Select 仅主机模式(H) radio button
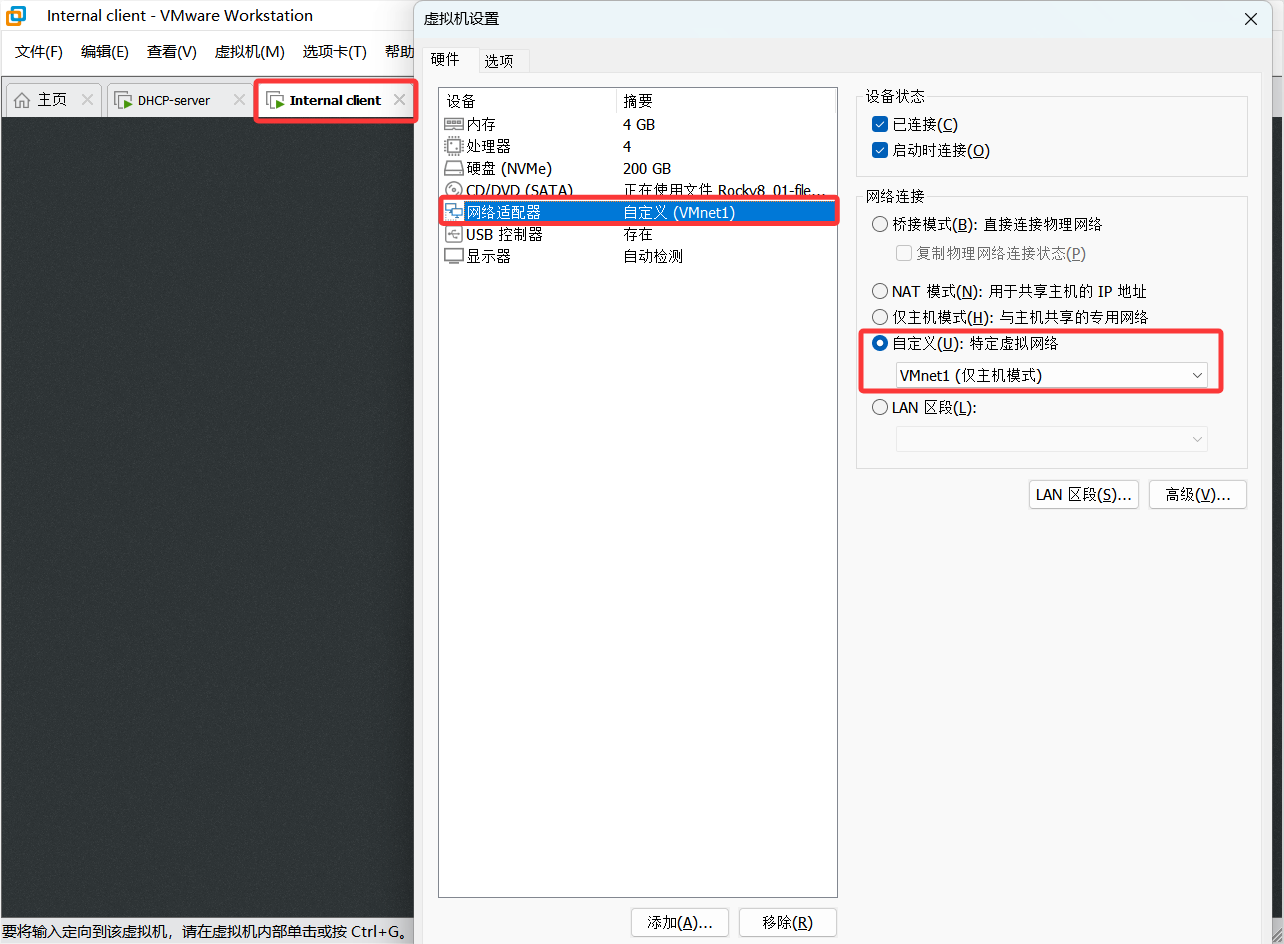 (x=880, y=317)
